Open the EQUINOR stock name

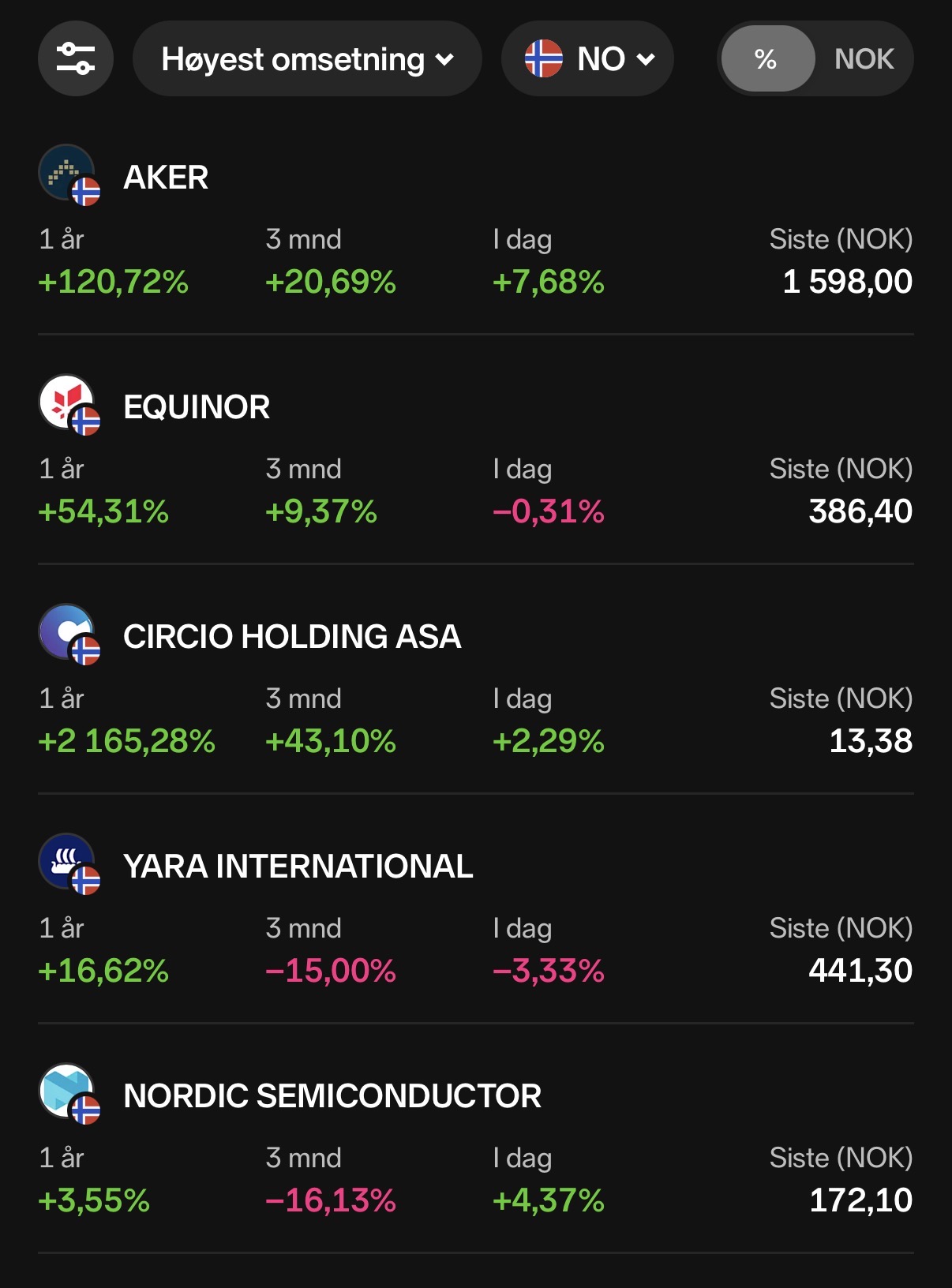(197, 407)
